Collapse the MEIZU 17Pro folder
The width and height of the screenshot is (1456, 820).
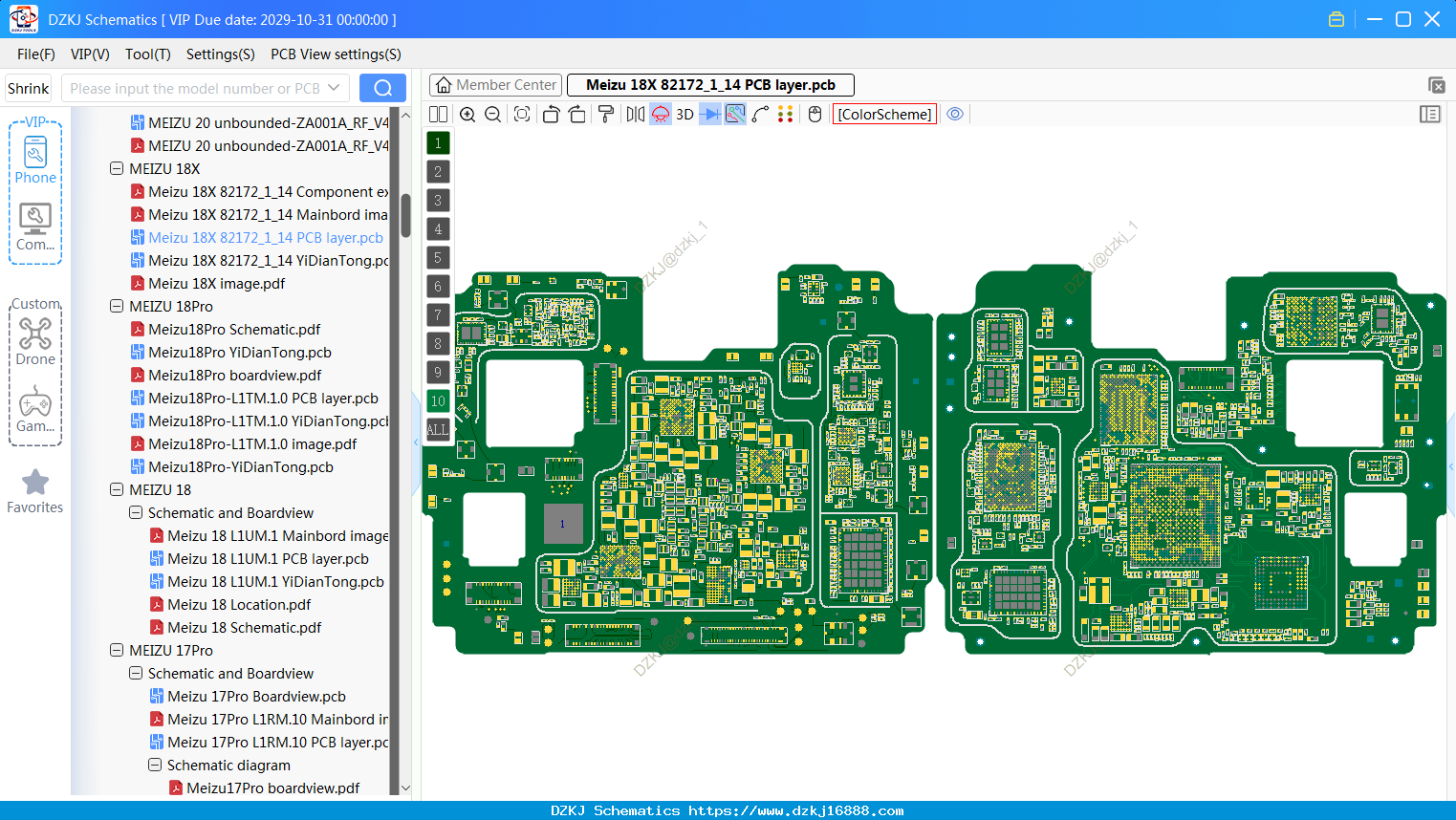point(117,650)
